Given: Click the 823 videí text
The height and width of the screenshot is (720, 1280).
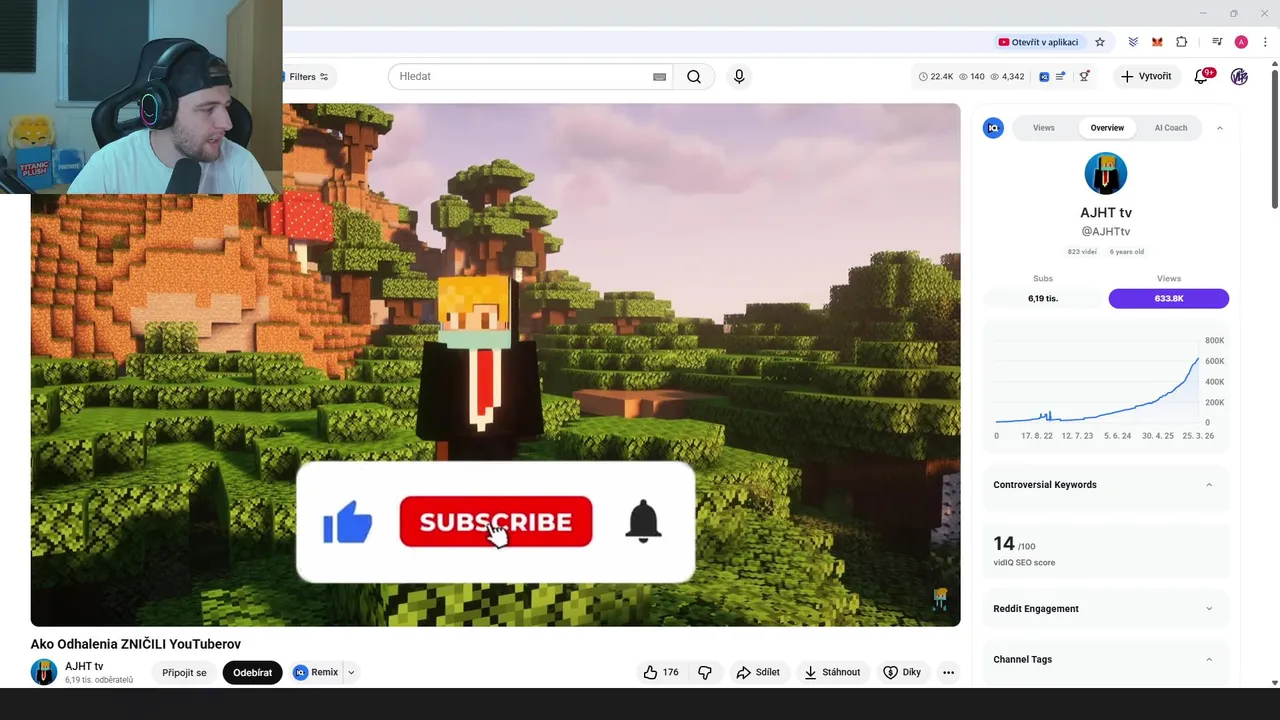Looking at the screenshot, I should pos(1082,252).
